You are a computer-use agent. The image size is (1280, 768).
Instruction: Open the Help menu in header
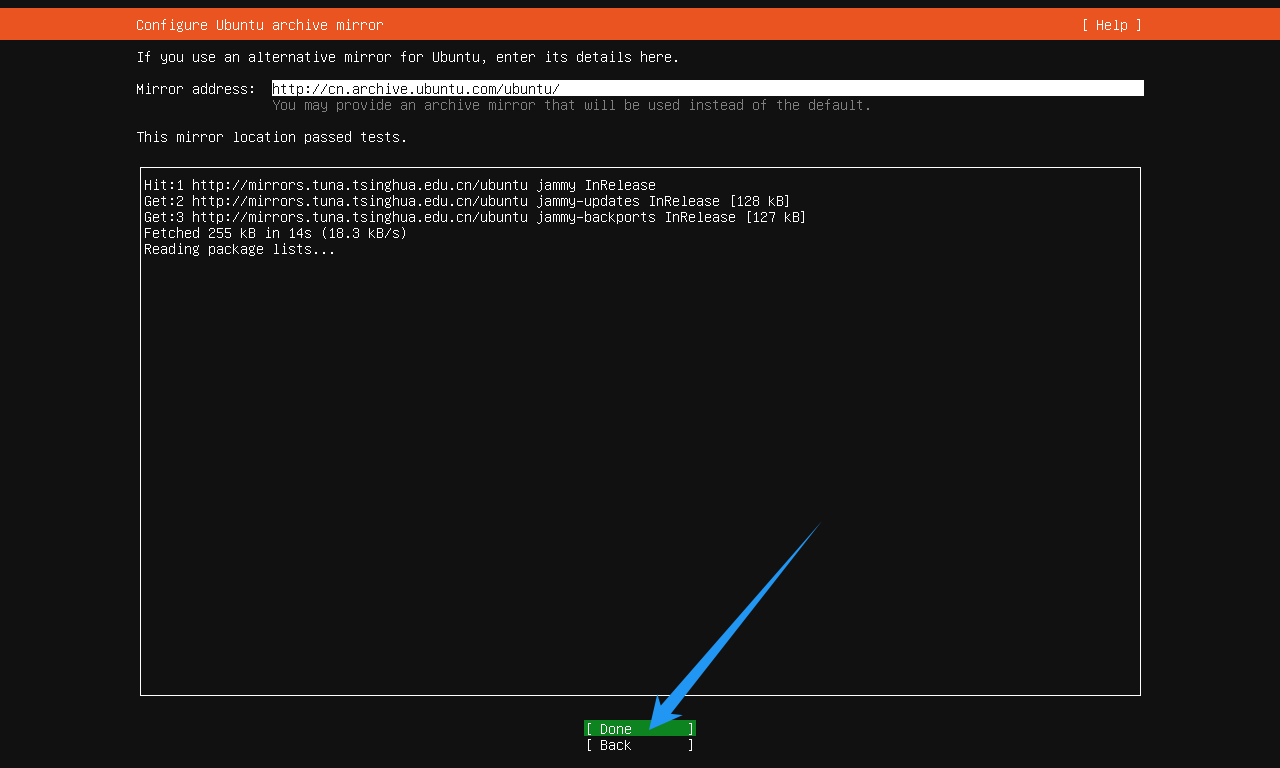coord(1111,25)
